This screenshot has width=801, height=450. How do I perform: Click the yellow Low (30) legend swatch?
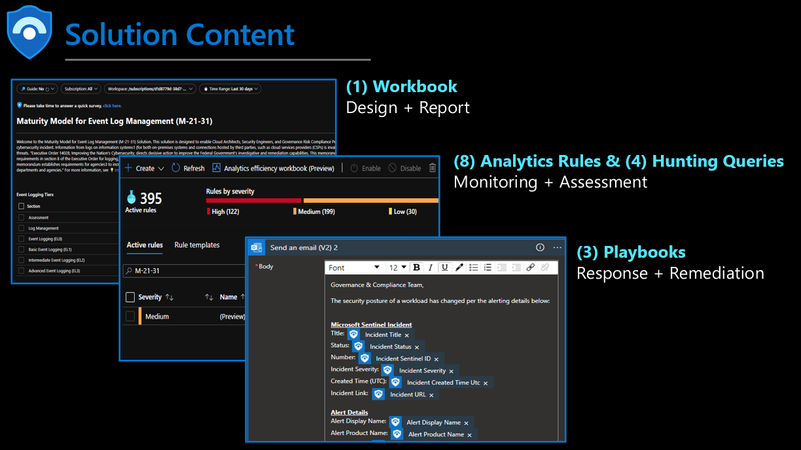point(390,211)
